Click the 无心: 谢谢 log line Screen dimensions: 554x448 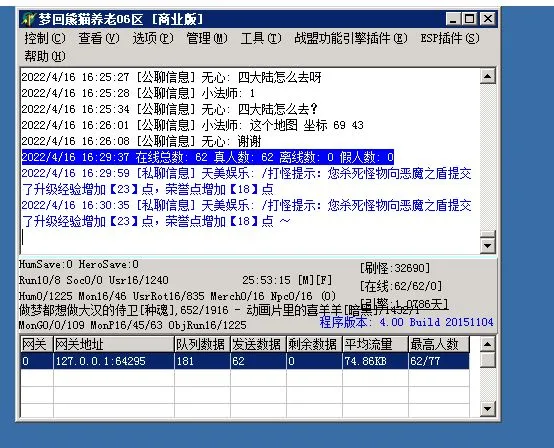(x=141, y=141)
